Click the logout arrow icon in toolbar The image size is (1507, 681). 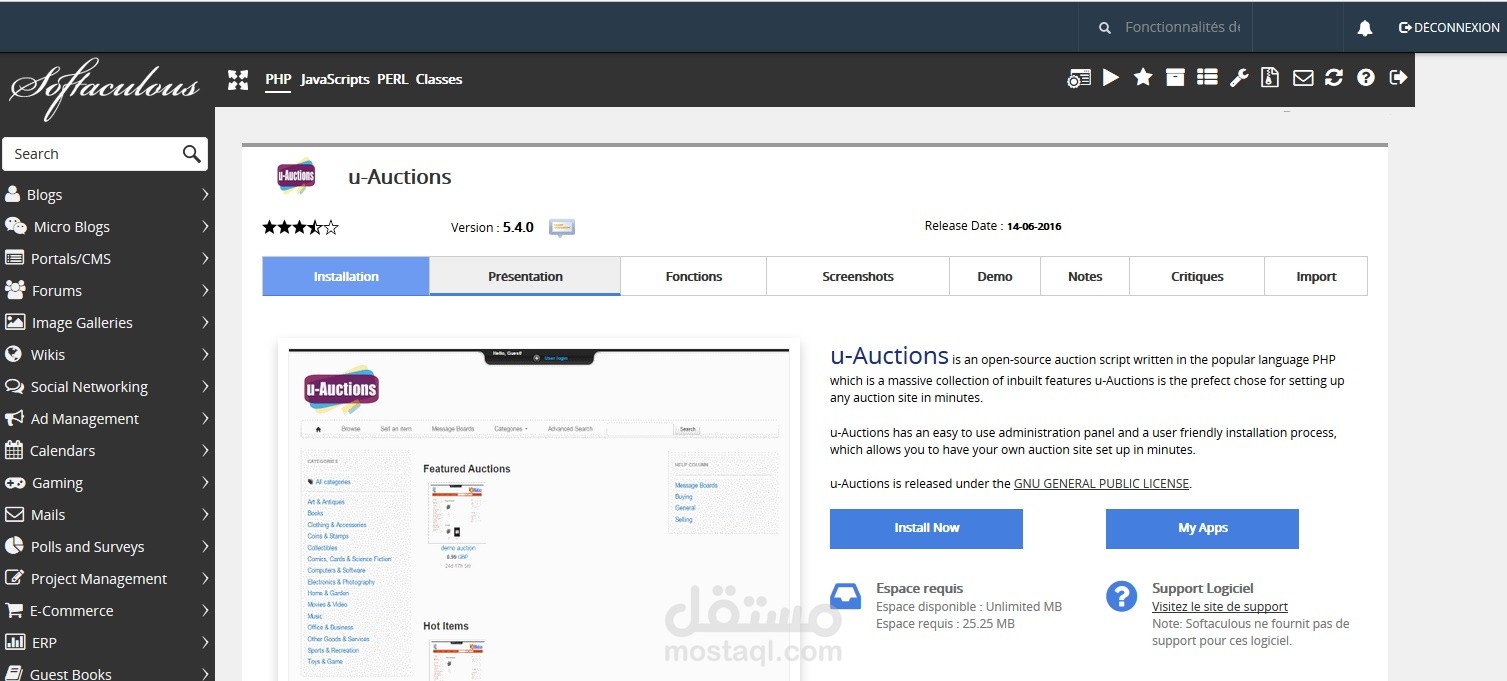(x=1398, y=77)
